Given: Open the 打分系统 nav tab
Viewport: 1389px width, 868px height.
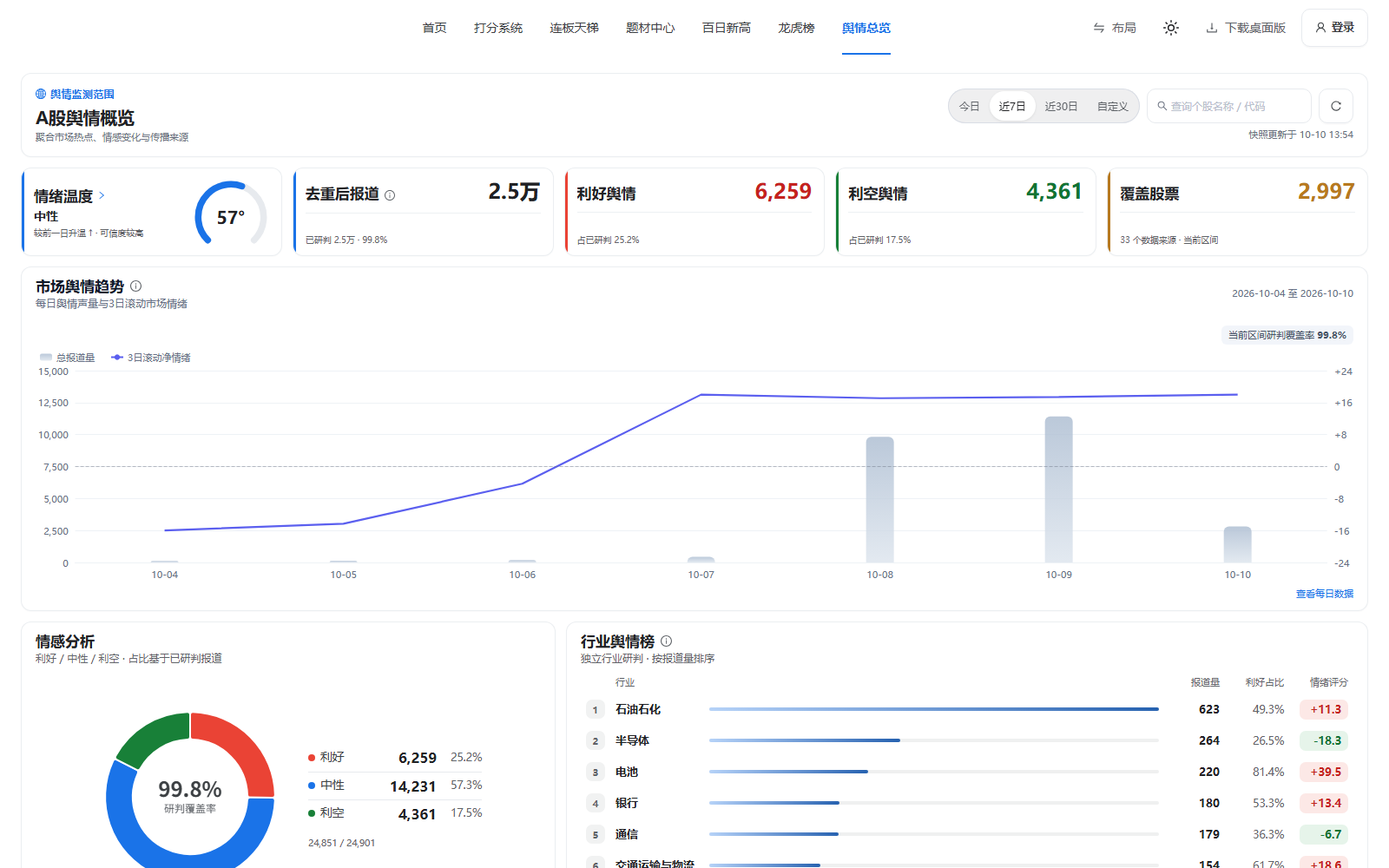Looking at the screenshot, I should (x=498, y=28).
